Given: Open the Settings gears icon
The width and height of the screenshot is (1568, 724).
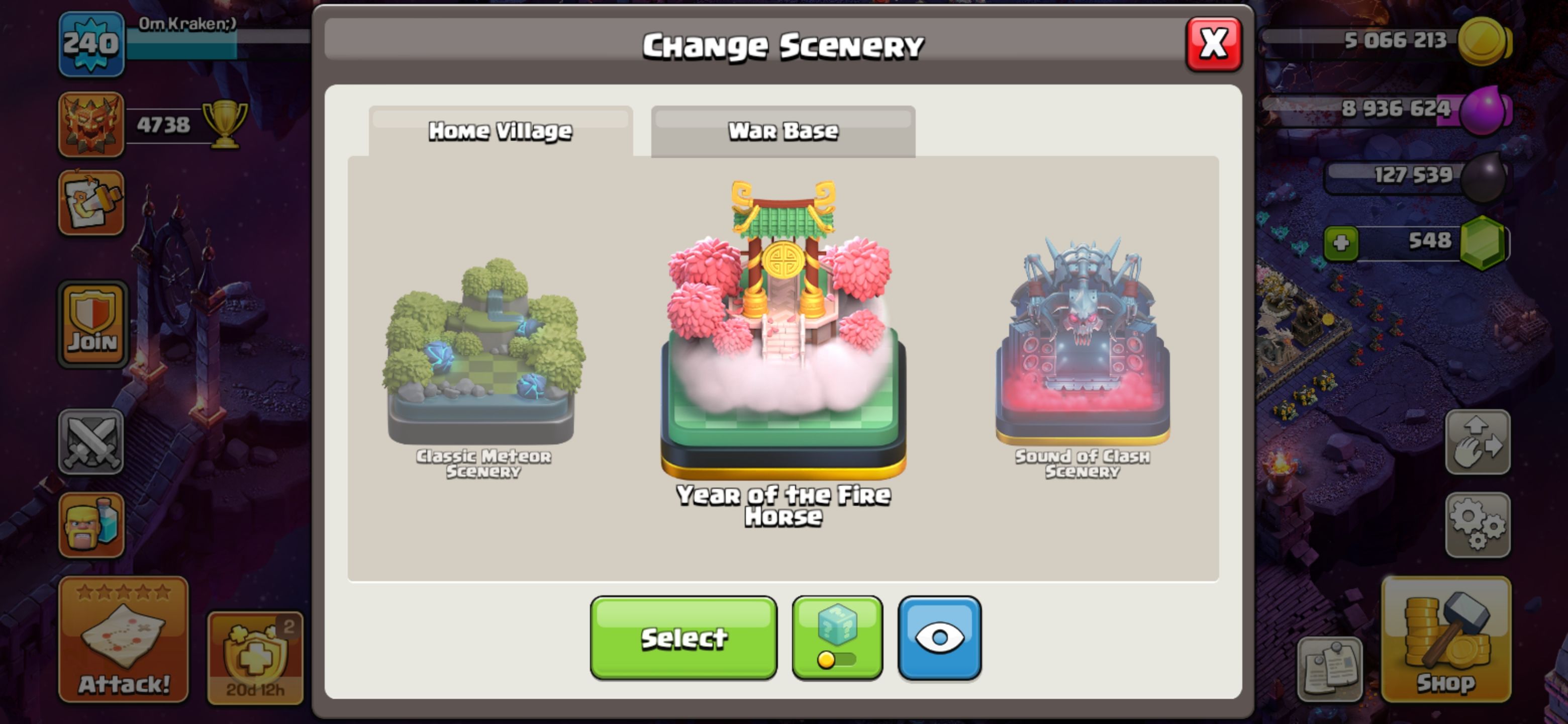Looking at the screenshot, I should tap(1478, 525).
